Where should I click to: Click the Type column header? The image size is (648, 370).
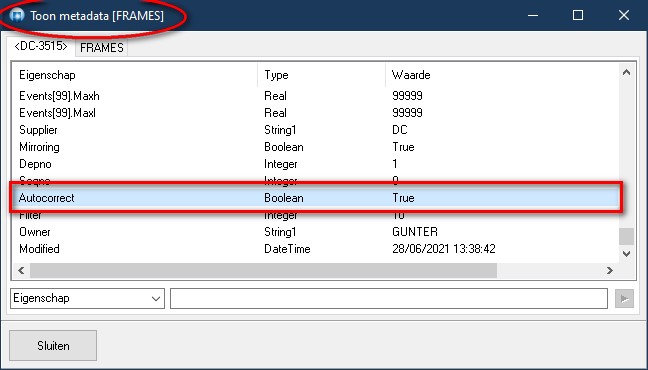point(322,75)
